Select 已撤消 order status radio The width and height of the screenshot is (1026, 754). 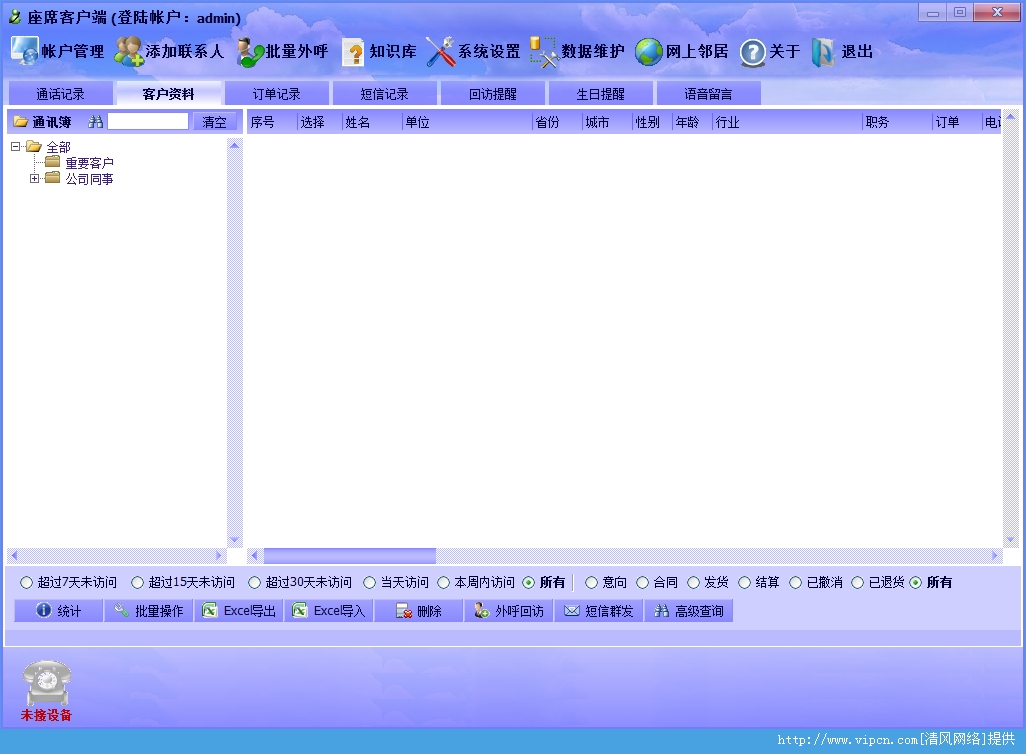[796, 583]
